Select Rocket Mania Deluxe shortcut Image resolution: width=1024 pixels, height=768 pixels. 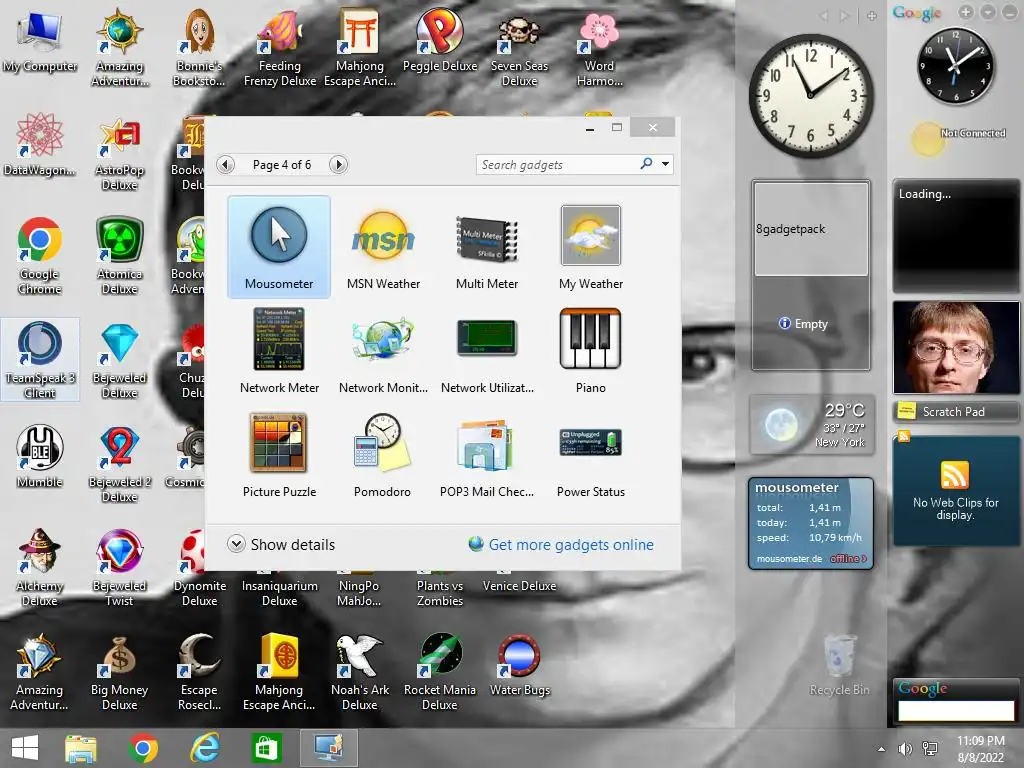(440, 673)
